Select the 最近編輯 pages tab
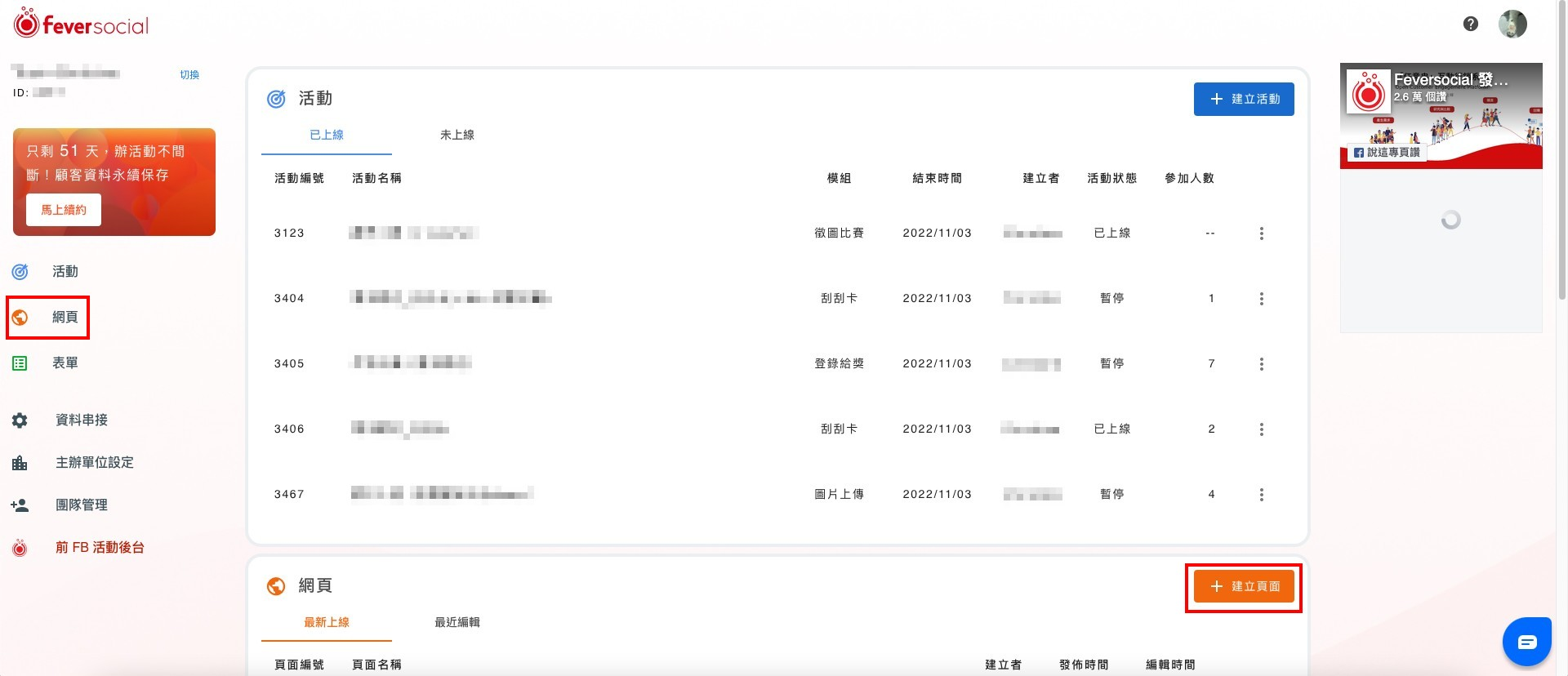Image resolution: width=1568 pixels, height=676 pixels. (x=457, y=622)
